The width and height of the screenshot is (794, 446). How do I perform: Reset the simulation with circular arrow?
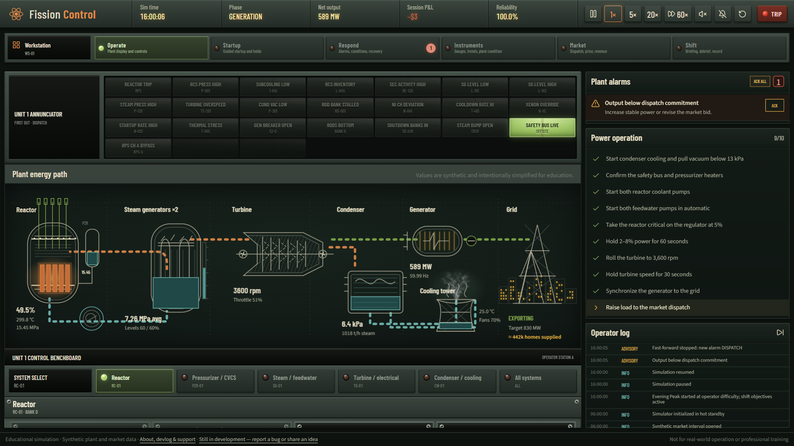click(742, 14)
